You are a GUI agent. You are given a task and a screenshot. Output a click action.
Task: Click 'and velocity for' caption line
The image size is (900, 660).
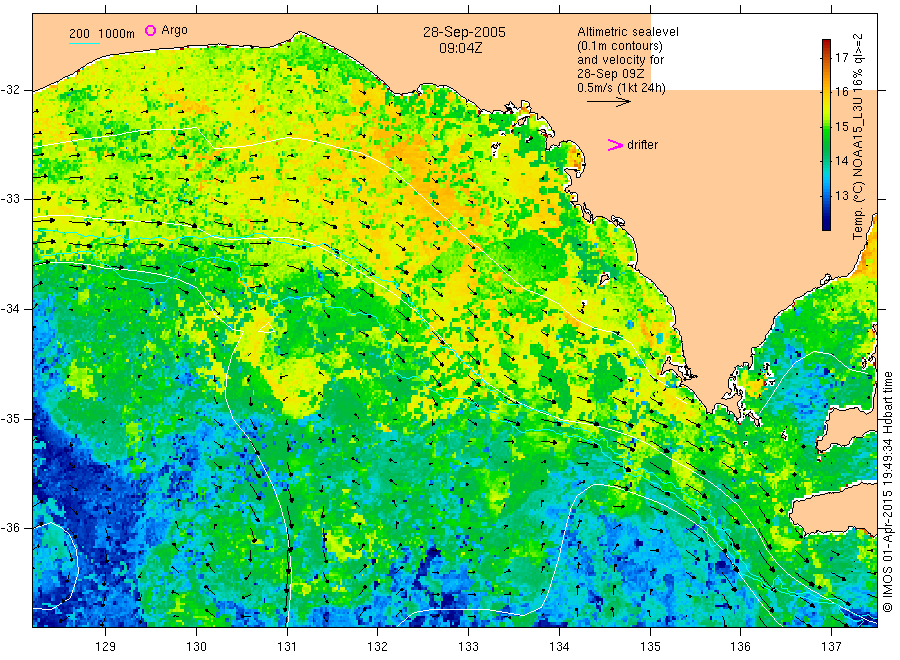[620, 60]
